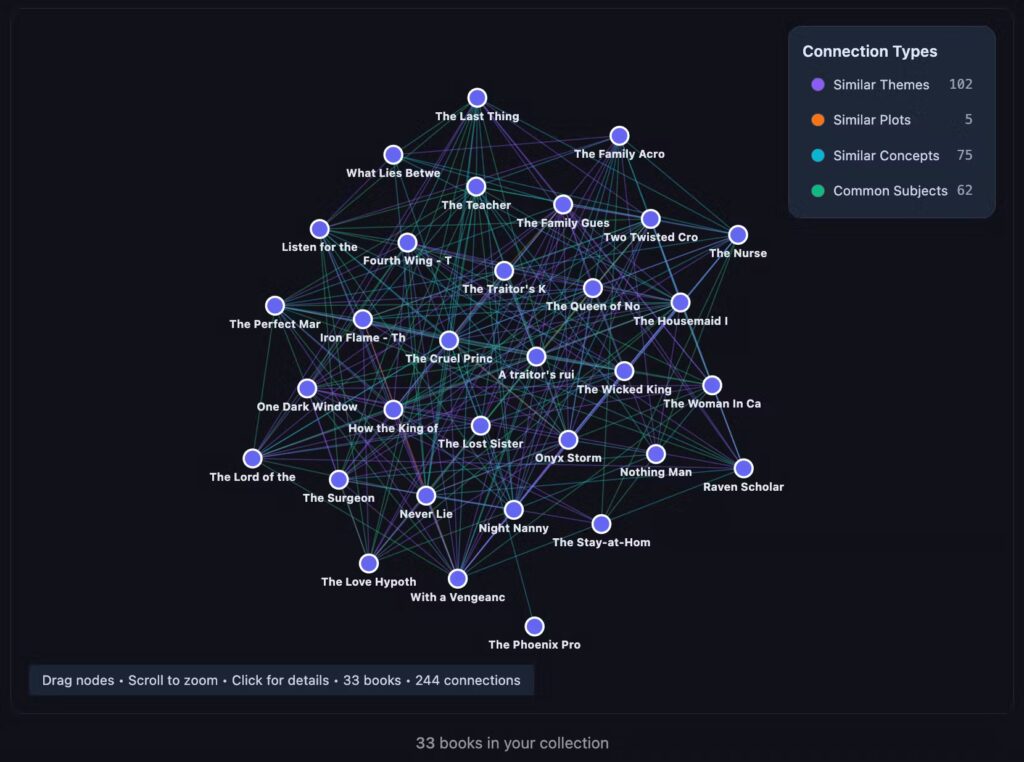
Task: Select The Last Thing node circle
Action: tap(477, 98)
